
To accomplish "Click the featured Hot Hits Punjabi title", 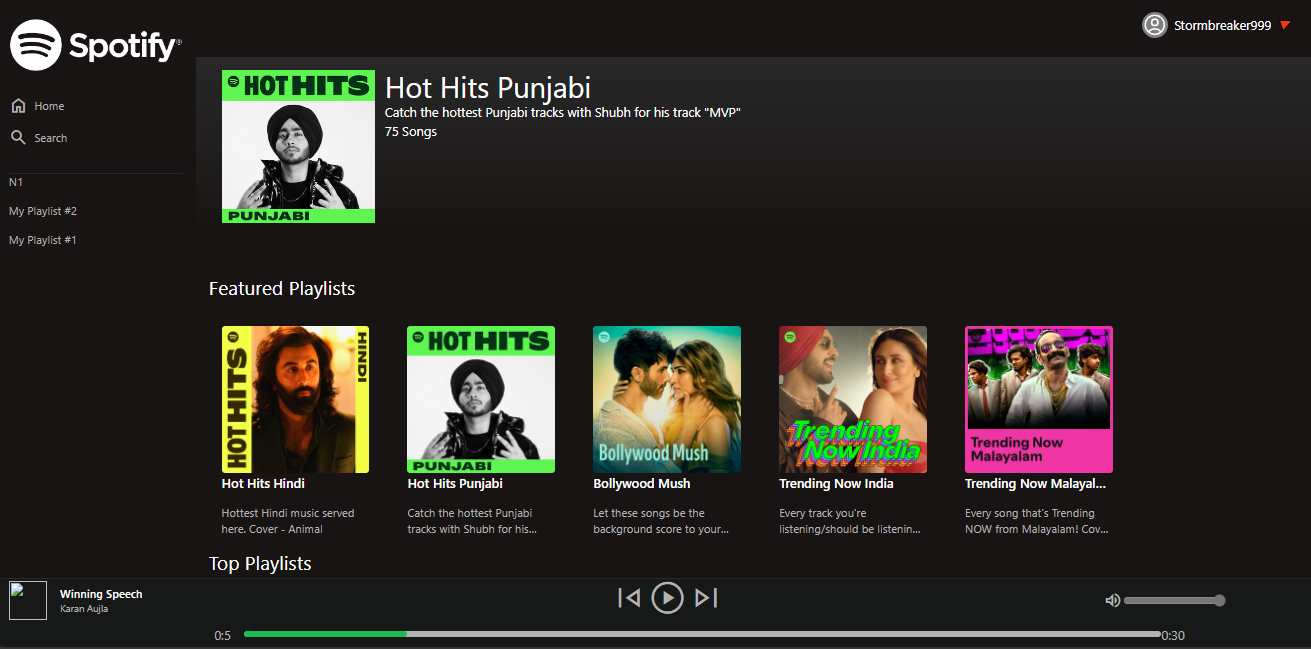I will pos(455,483).
